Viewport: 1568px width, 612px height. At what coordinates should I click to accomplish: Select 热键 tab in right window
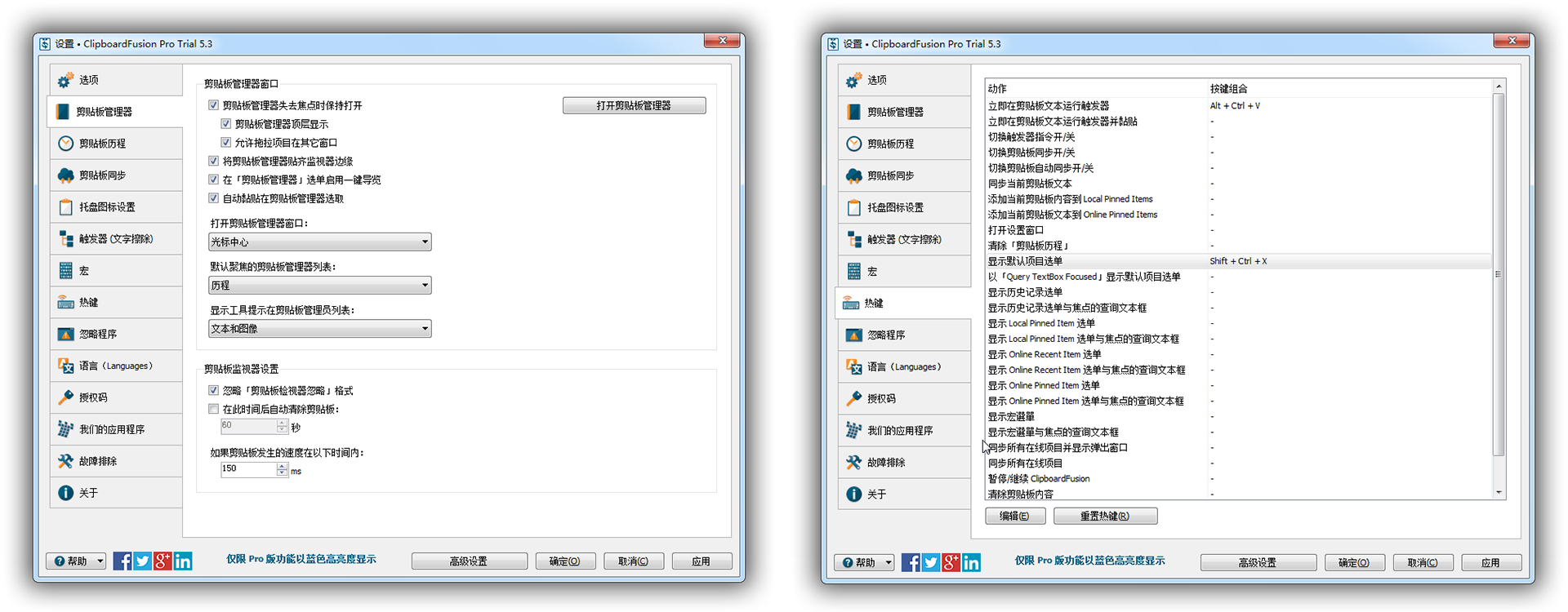pos(903,304)
